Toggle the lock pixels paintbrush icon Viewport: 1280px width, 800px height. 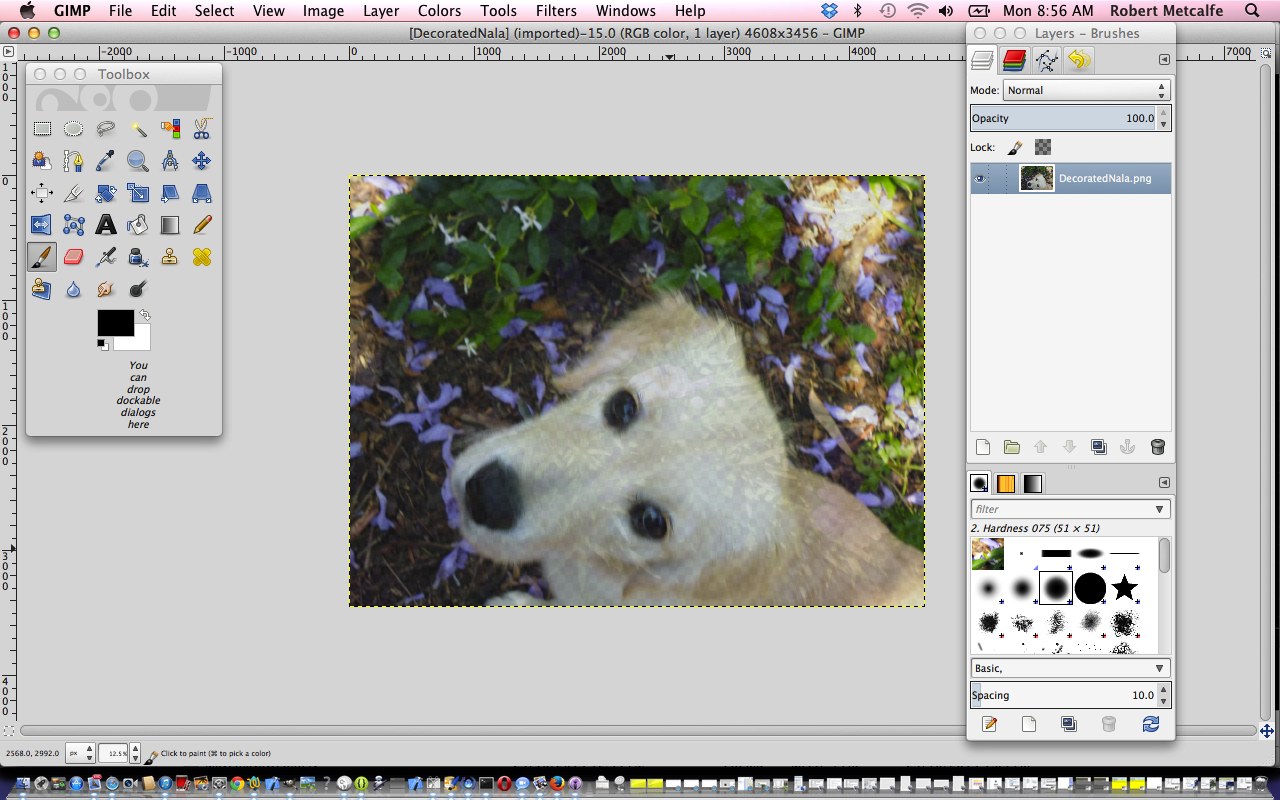(1014, 147)
